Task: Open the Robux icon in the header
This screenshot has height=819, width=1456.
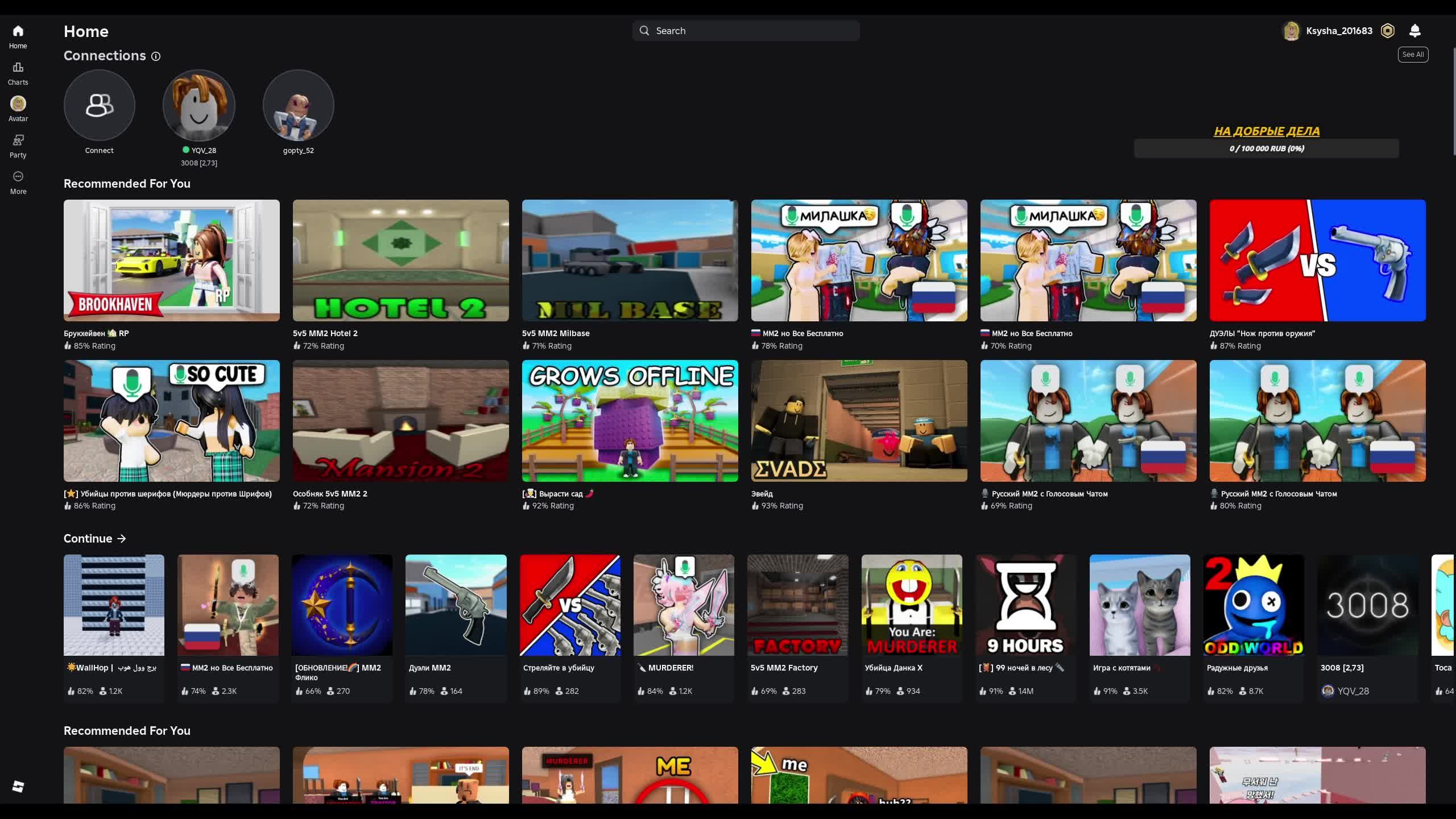Action: (x=1388, y=31)
